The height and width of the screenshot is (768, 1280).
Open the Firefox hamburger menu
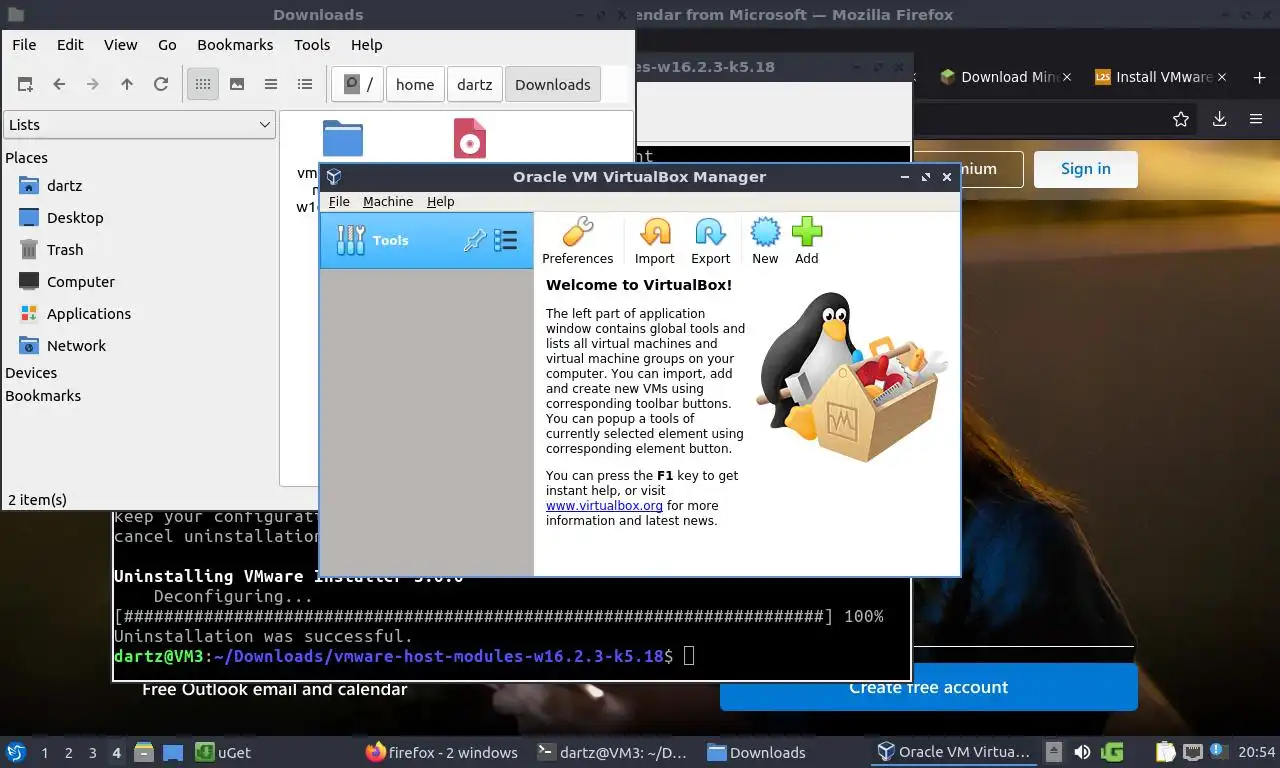tap(1256, 119)
